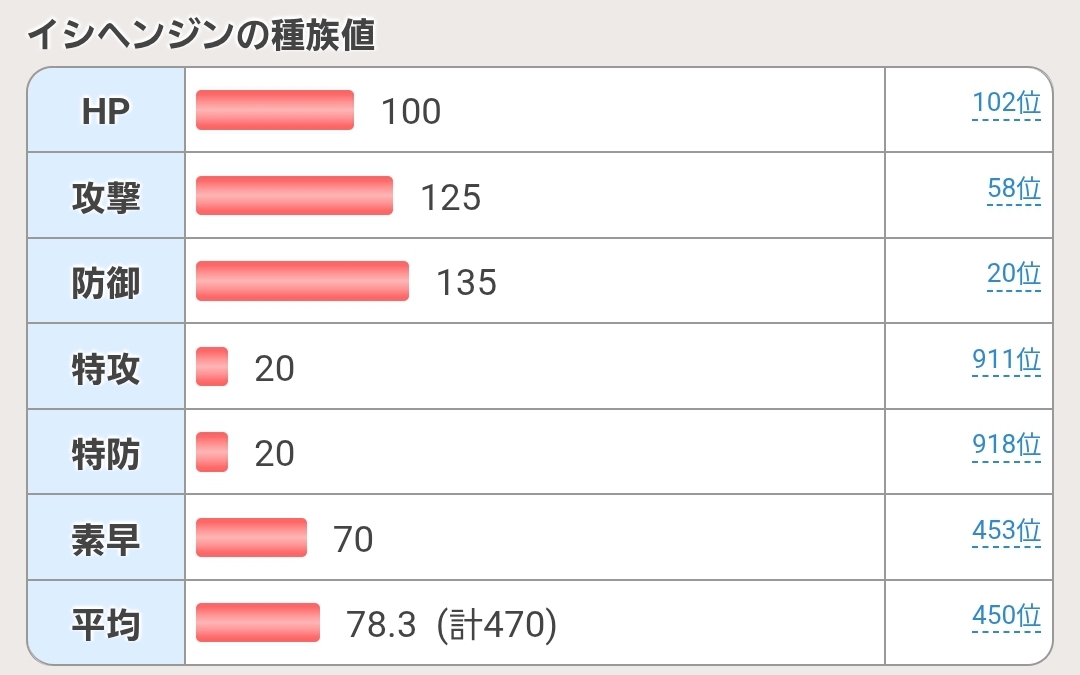Viewport: 1080px width, 675px height.
Task: Click the small red 特防 bar
Action: click(x=212, y=452)
